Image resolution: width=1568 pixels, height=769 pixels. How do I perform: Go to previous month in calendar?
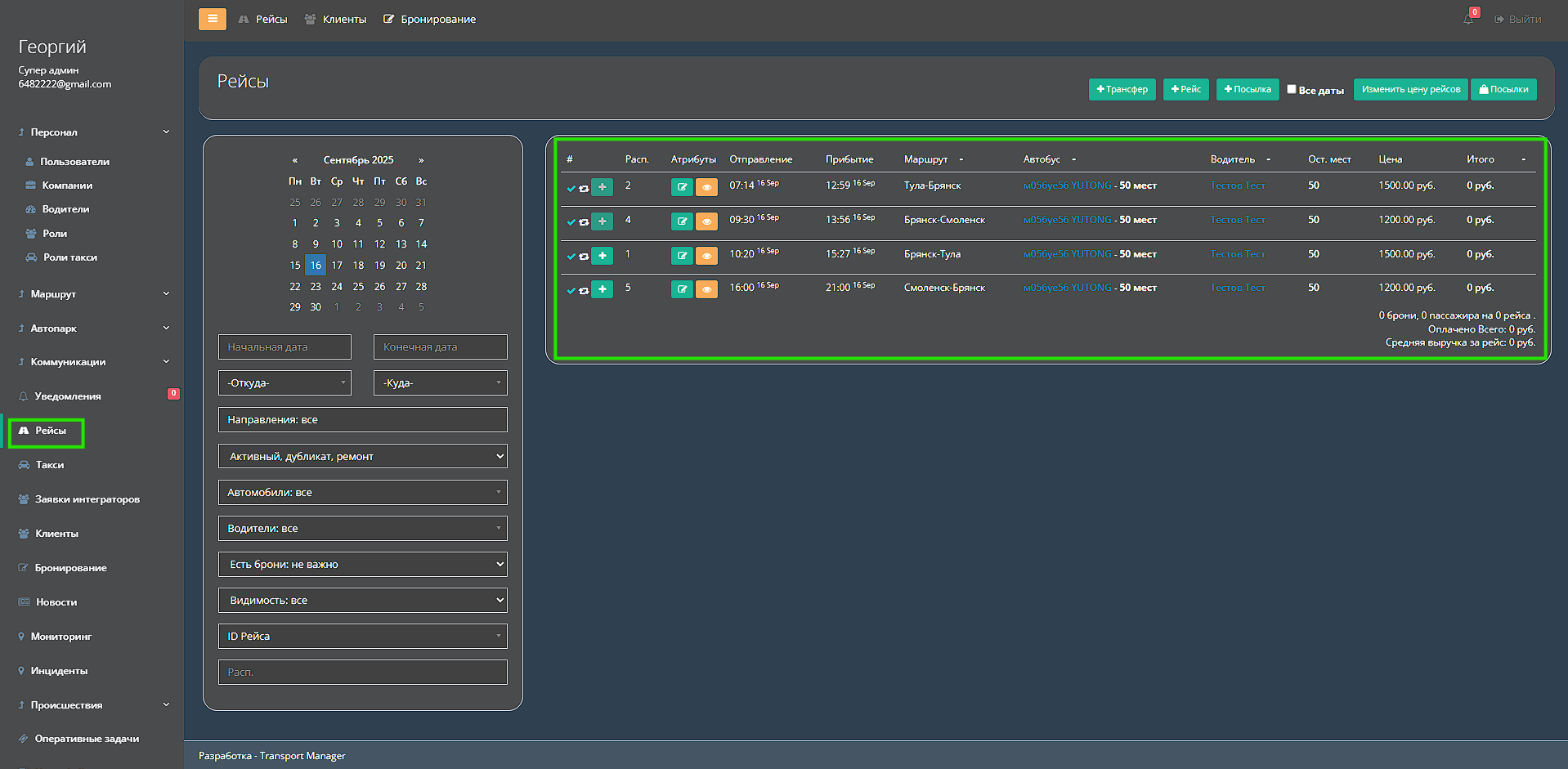(295, 160)
